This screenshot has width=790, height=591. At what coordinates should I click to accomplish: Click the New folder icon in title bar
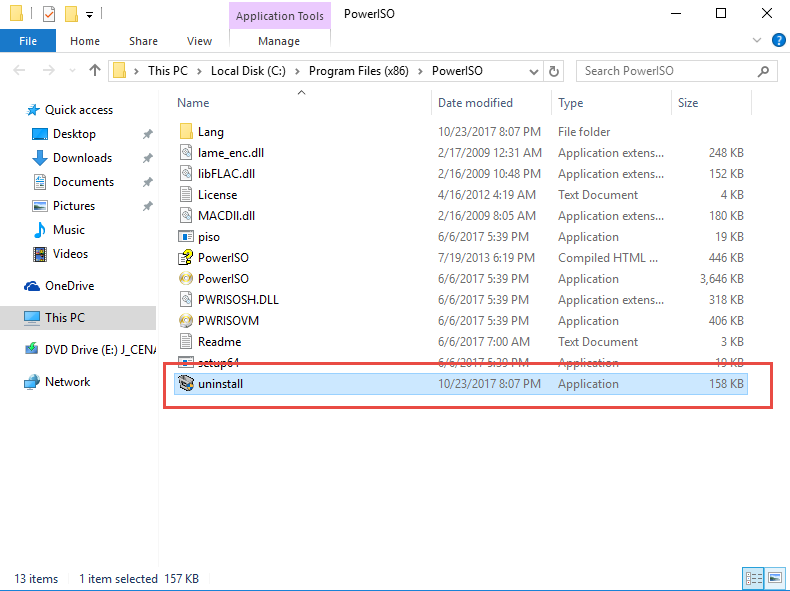click(72, 14)
